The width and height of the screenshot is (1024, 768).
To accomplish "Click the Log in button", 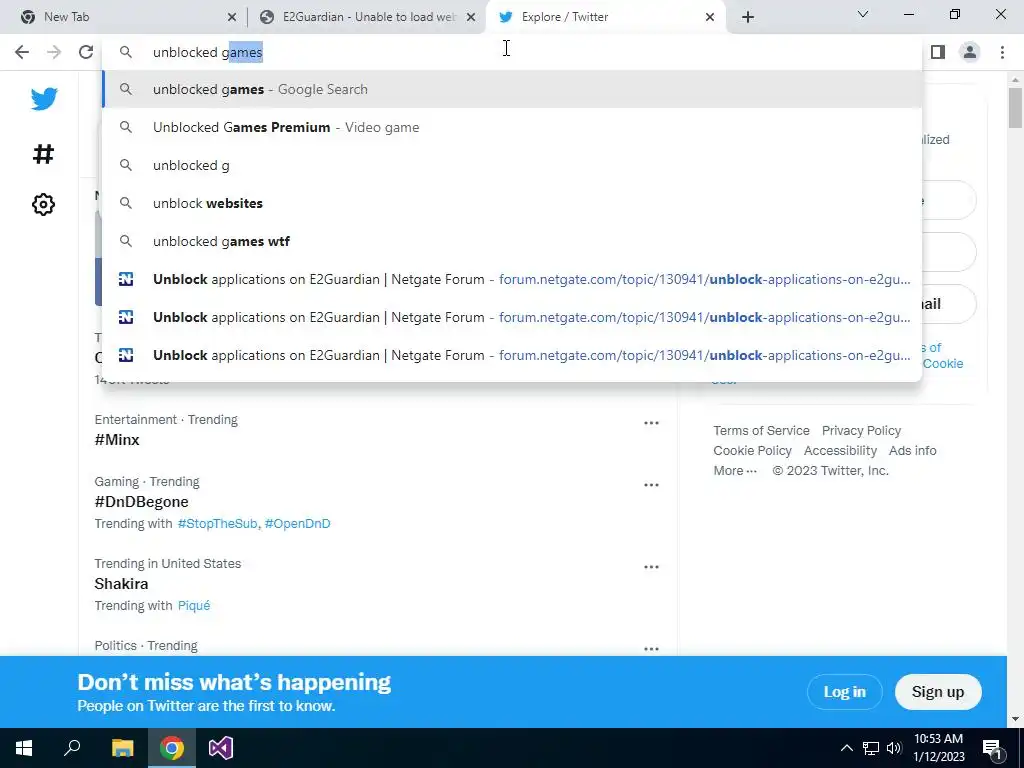I will tap(844, 692).
